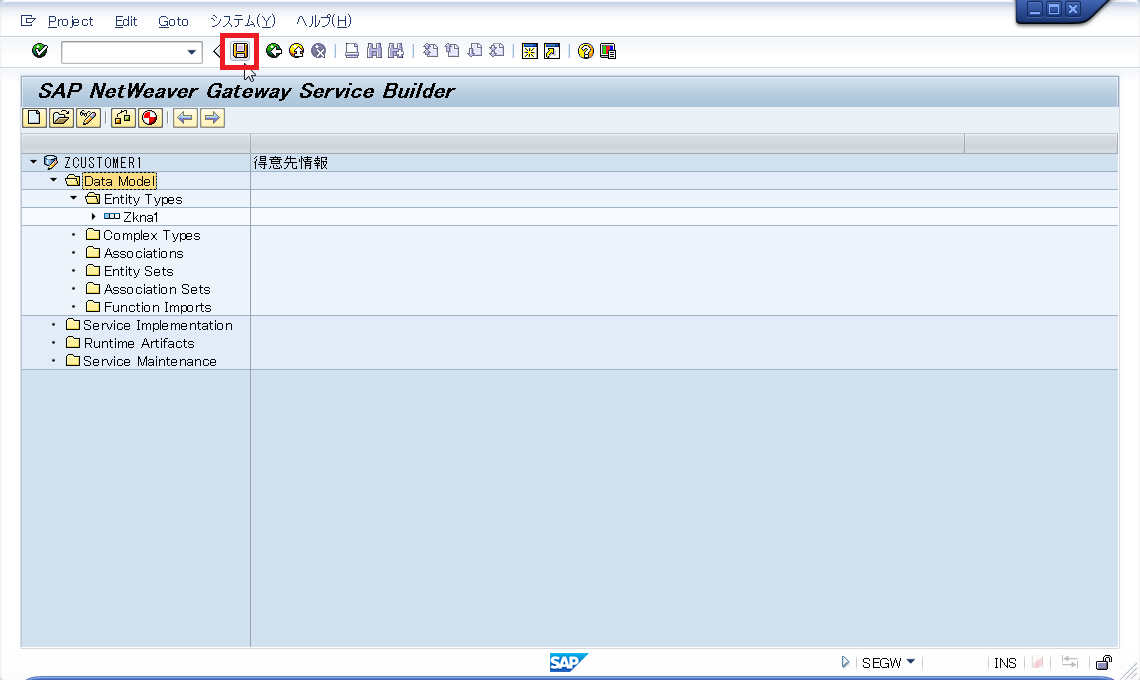Collapse the Entity Types folder arrow
The width and height of the screenshot is (1140, 680).
coord(73,198)
